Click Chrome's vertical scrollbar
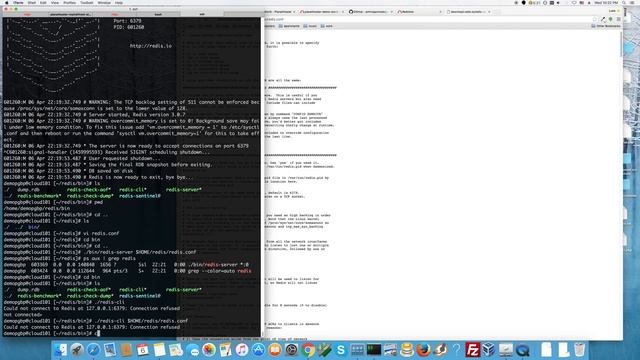The width and height of the screenshot is (640, 360). coord(621,45)
